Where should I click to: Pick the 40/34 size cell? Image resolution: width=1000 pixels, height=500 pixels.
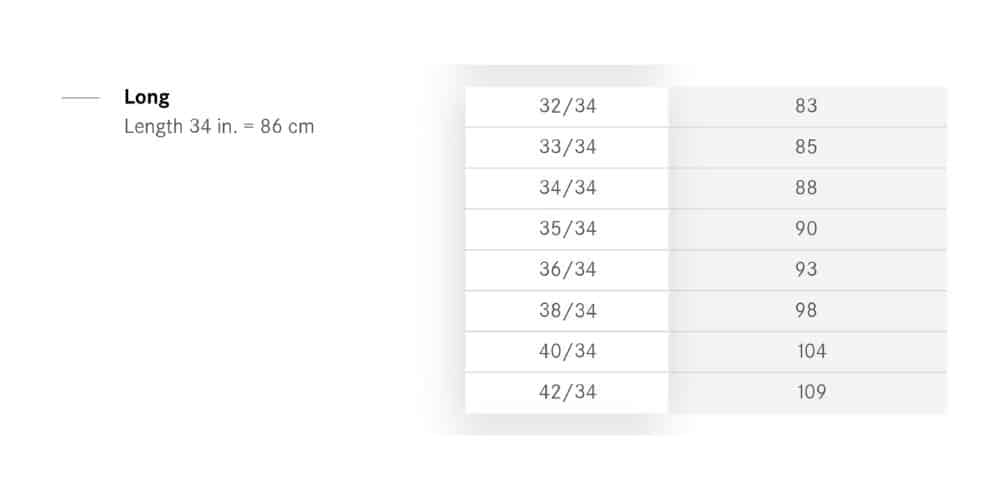(567, 352)
